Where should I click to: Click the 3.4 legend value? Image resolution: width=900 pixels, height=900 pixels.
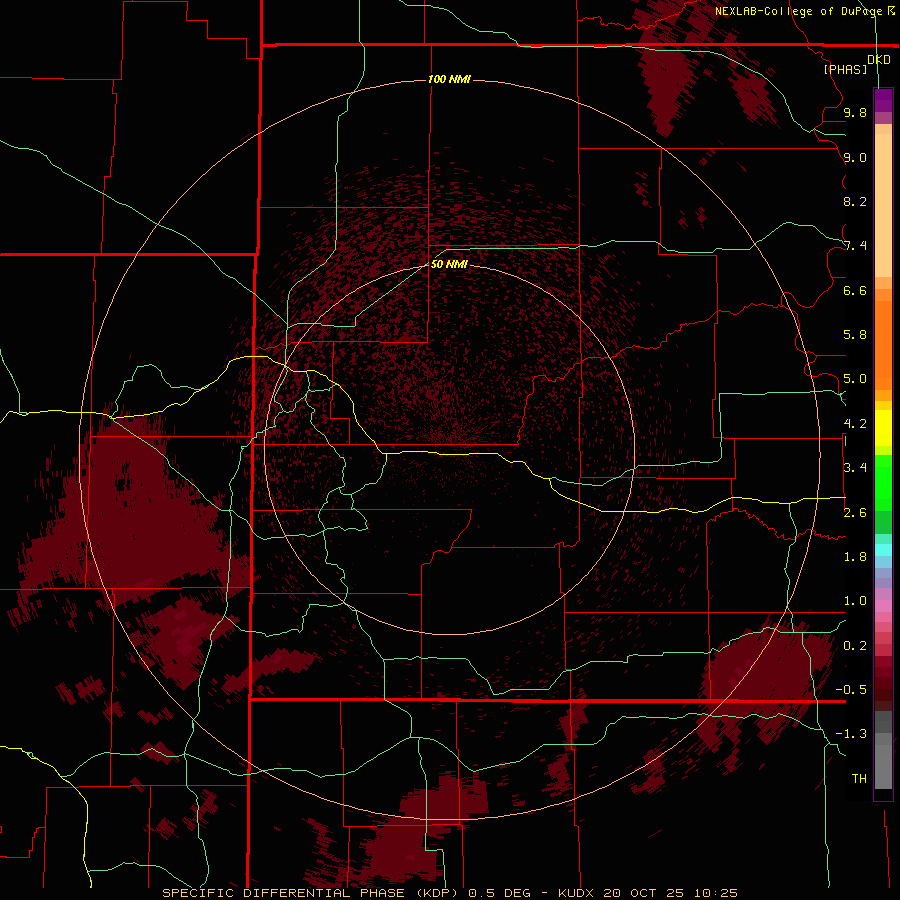(x=855, y=468)
